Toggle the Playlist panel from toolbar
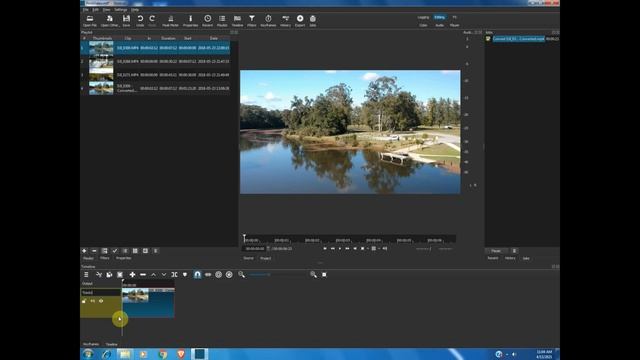 (222, 20)
